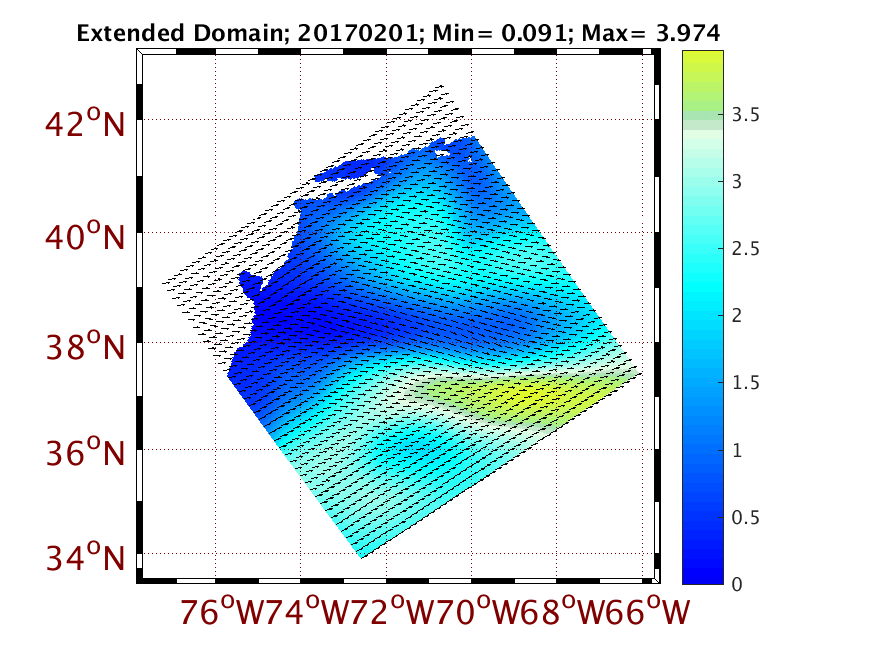The height and width of the screenshot is (655, 874).
Task: Click the colorbar tick label 2.5
Action: click(746, 250)
